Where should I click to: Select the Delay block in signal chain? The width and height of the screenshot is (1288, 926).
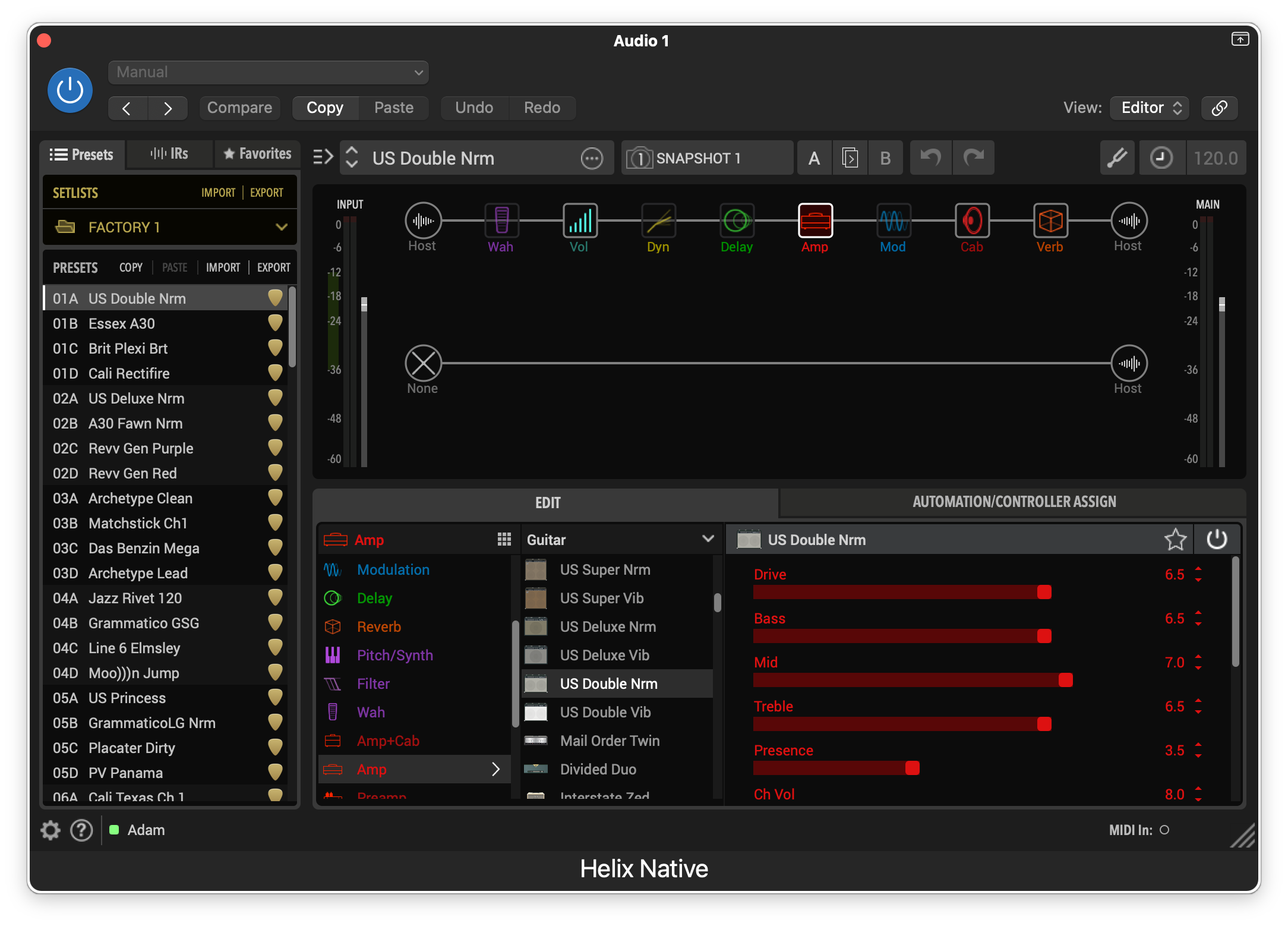coord(737,221)
